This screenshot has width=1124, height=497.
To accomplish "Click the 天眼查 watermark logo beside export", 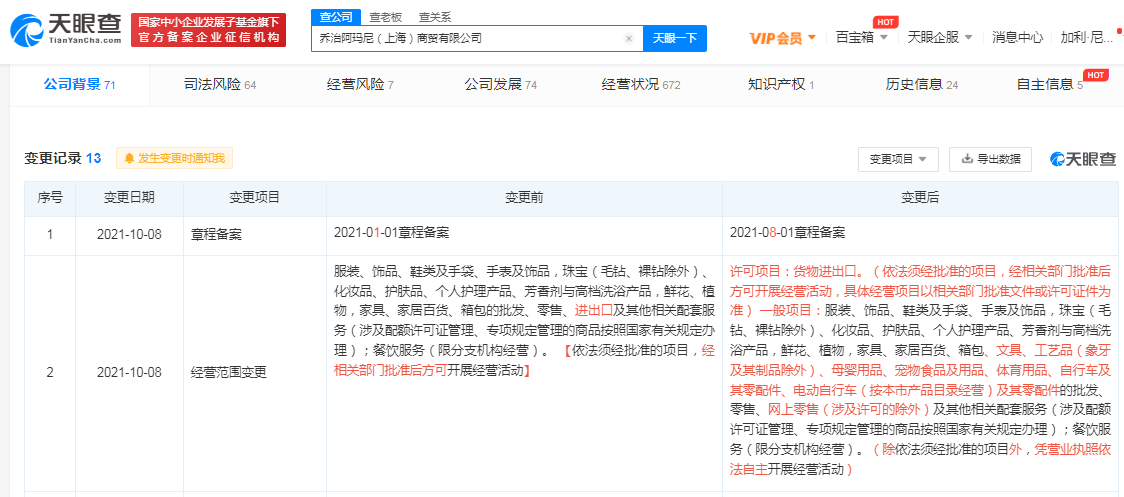I will coord(1082,158).
